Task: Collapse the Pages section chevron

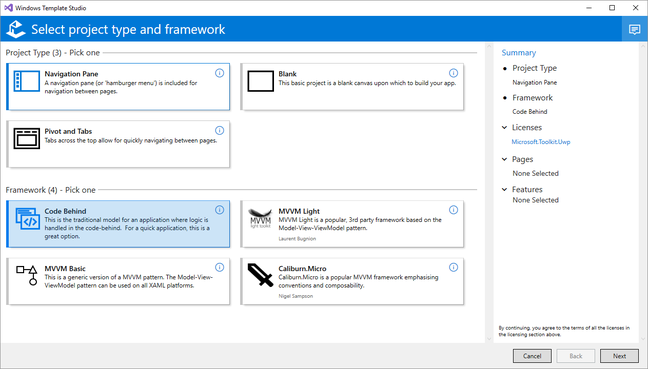Action: (504, 159)
